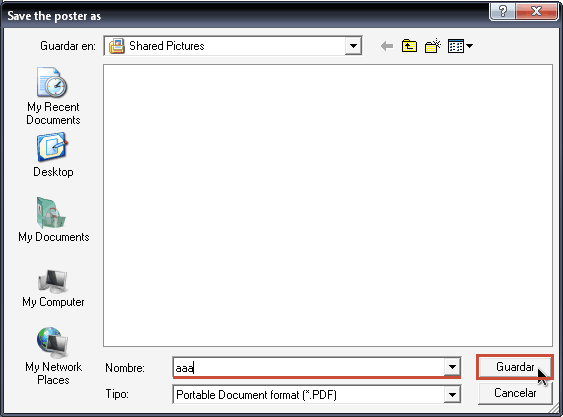Go up one folder level
Viewport: 563px width, 417px height.
409,46
